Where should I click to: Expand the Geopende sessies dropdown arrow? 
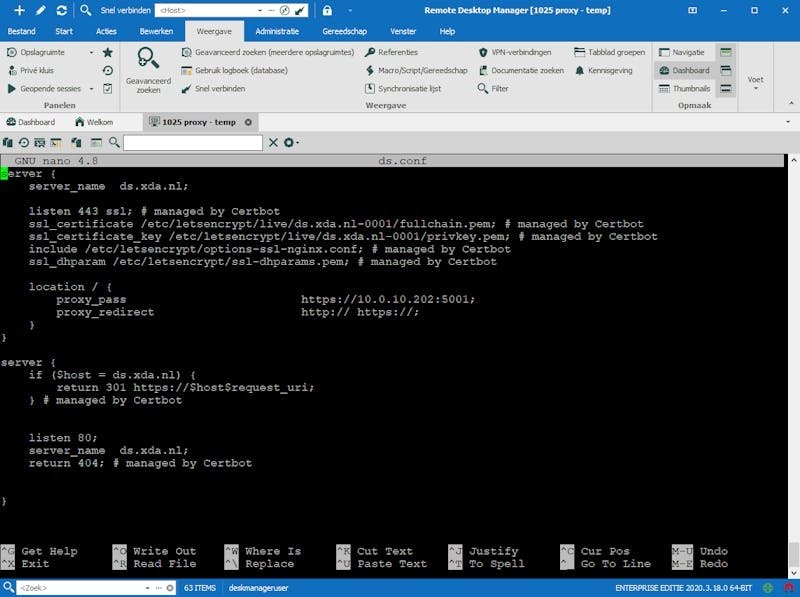[92, 89]
